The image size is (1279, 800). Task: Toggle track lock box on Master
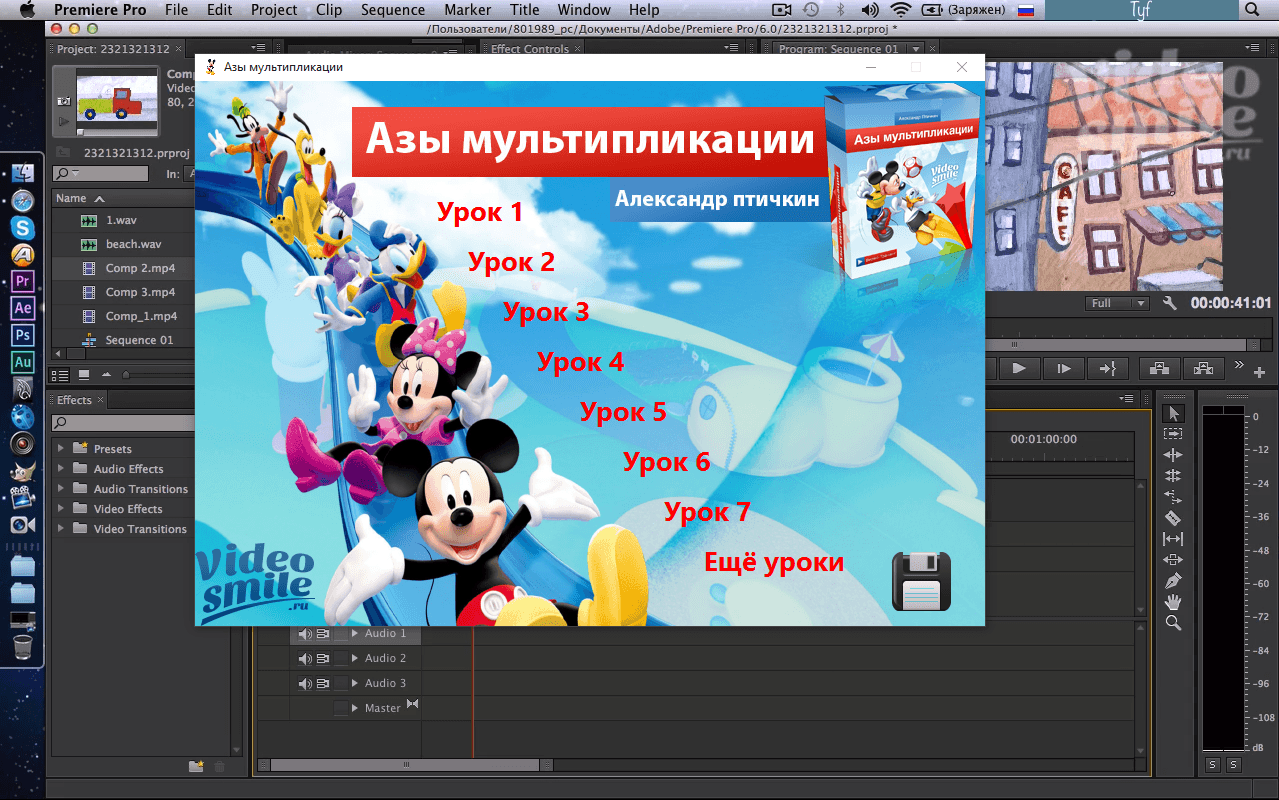(x=341, y=708)
